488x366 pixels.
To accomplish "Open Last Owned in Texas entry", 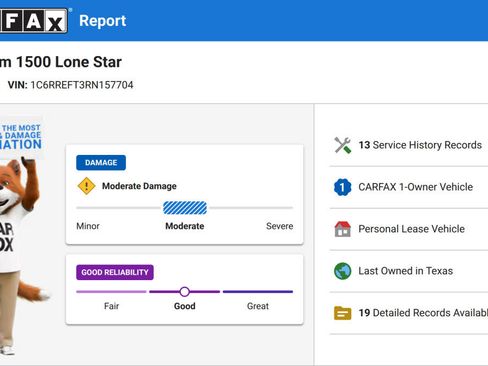I will 409,271.
